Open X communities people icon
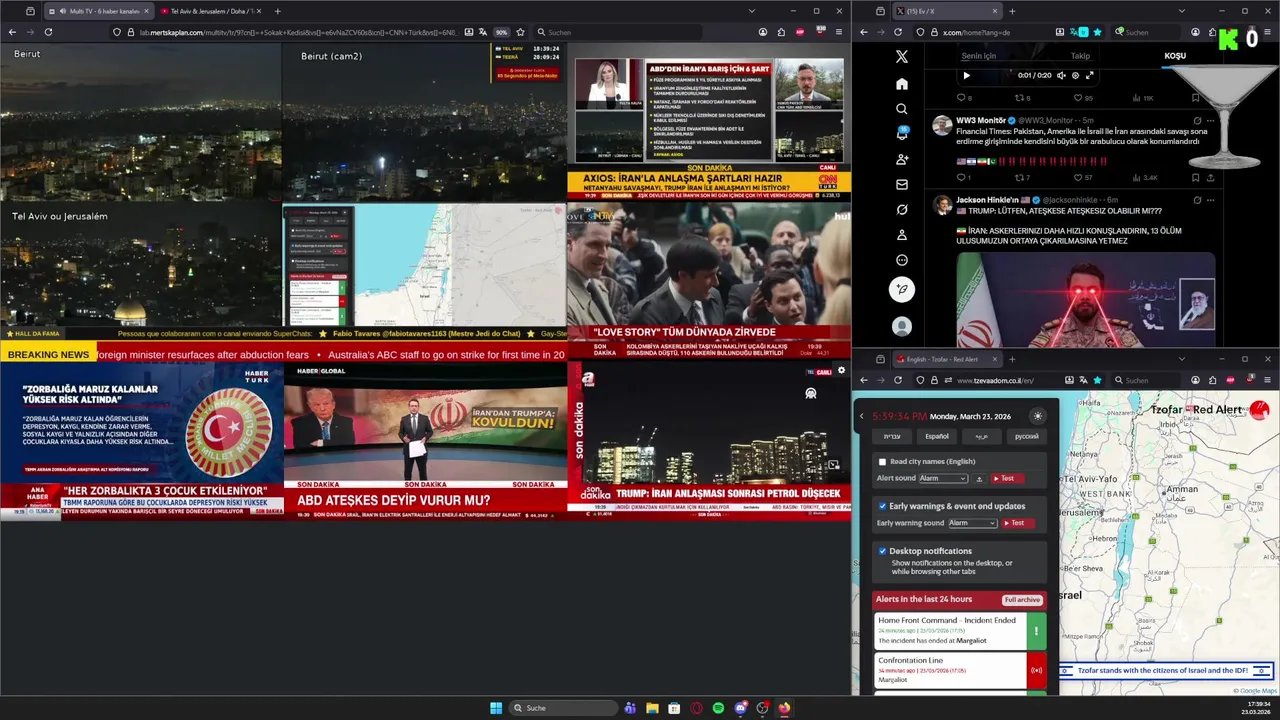The height and width of the screenshot is (720, 1280). [x=902, y=160]
